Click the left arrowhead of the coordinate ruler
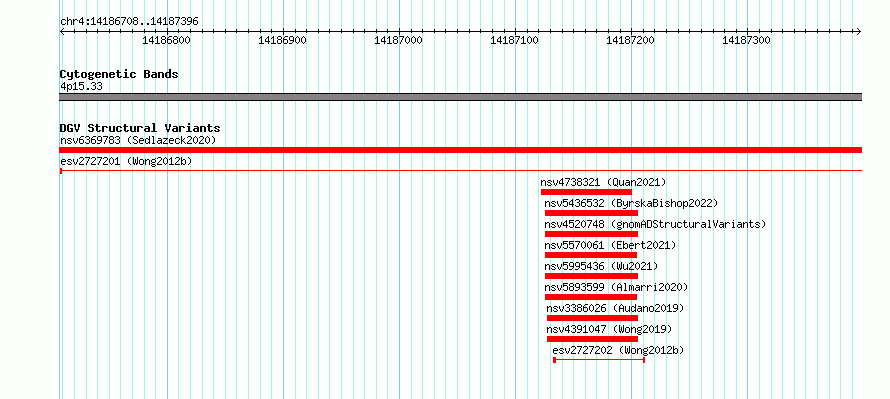The width and height of the screenshot is (890, 399). click(x=62, y=32)
